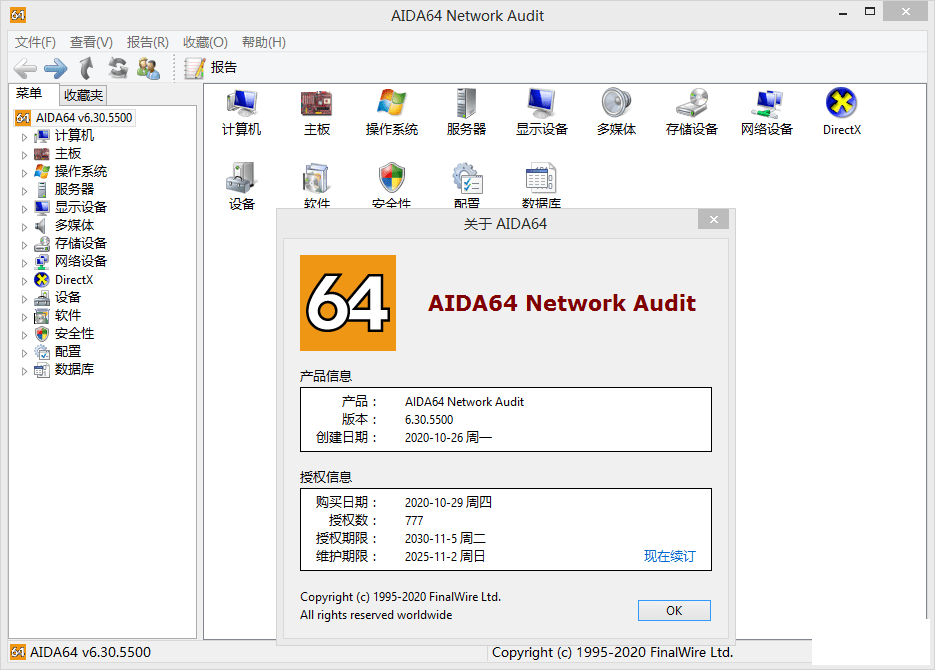The height and width of the screenshot is (670, 935).
Task: Close the 关于 AIDA64 dialog
Action: 713,220
